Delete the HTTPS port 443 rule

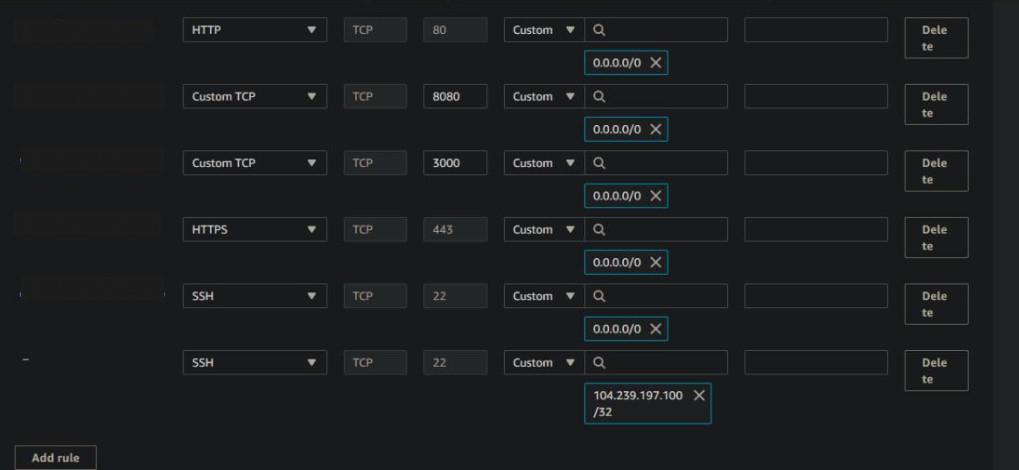935,238
